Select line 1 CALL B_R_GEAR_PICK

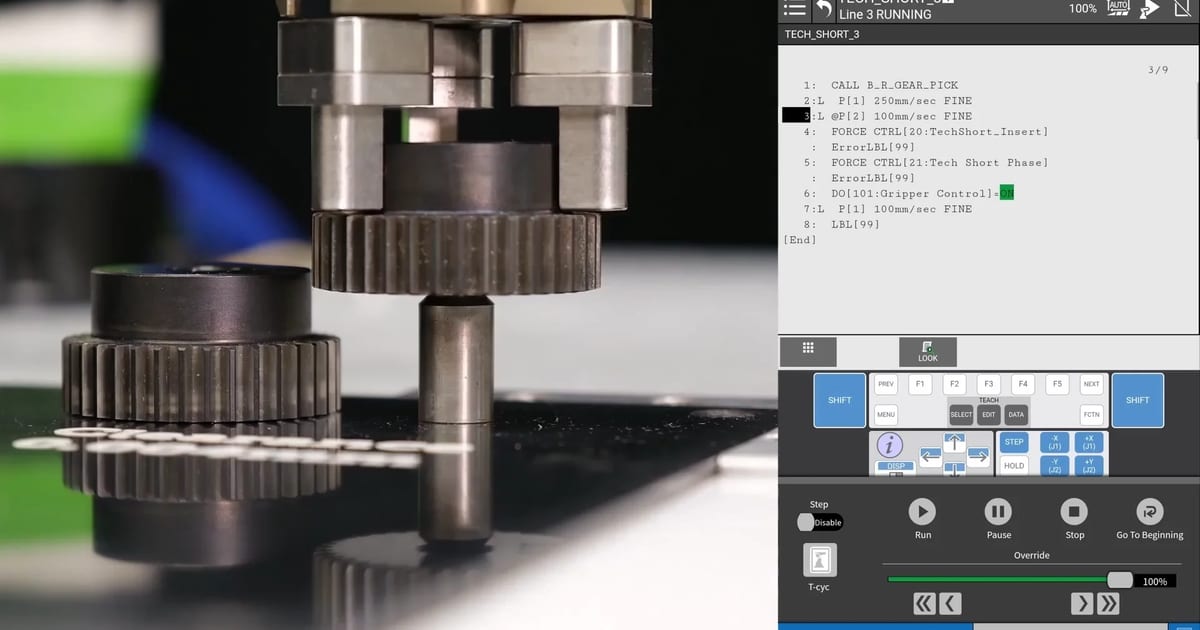click(x=881, y=85)
